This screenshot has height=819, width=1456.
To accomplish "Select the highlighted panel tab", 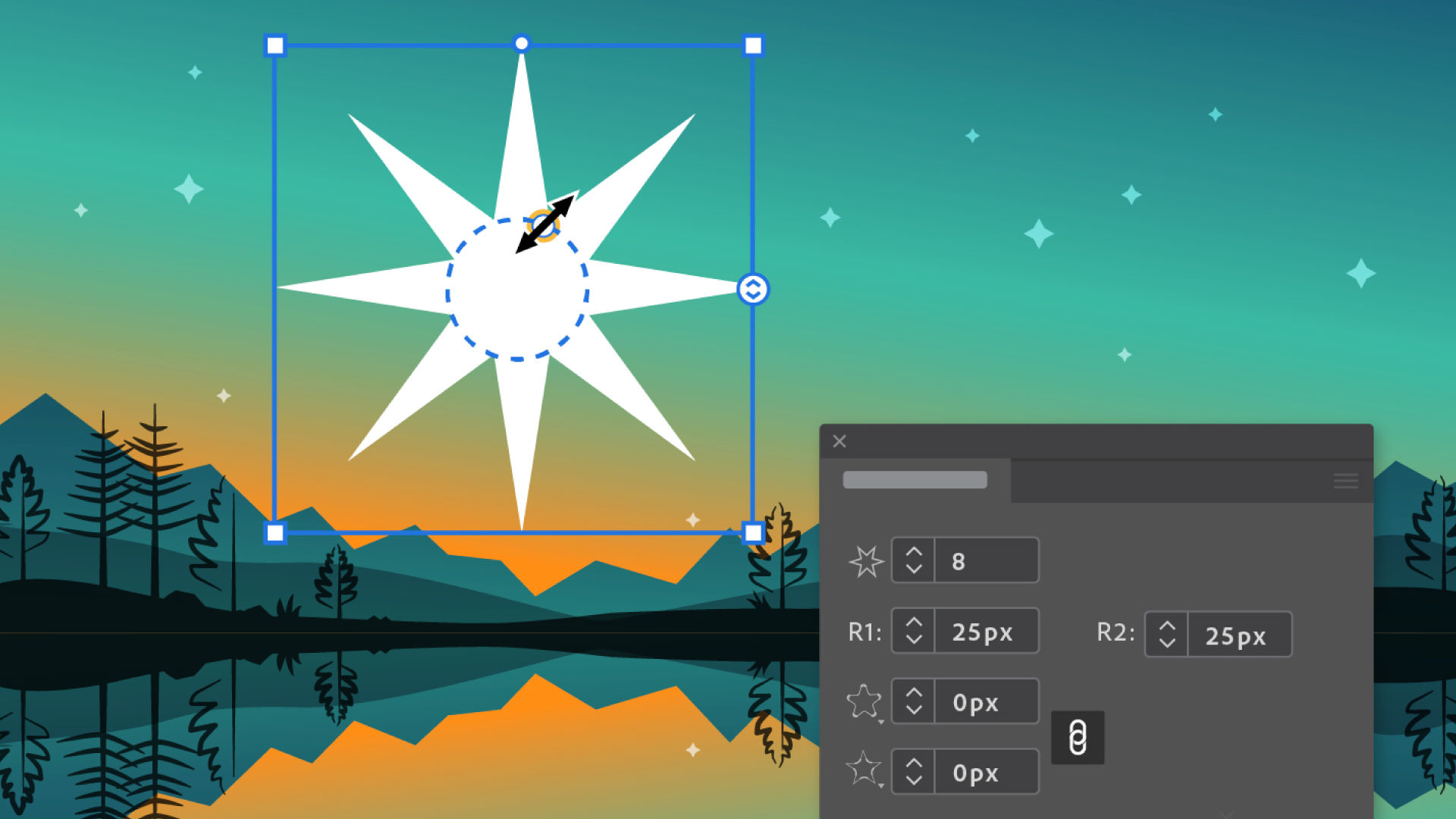I will point(915,480).
